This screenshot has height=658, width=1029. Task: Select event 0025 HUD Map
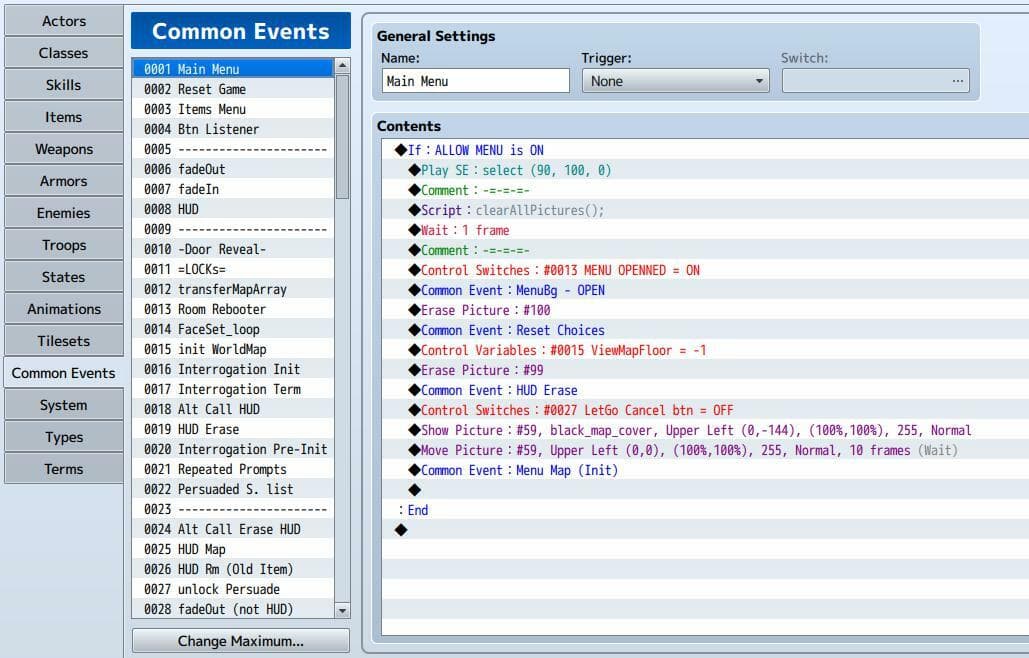(x=233, y=549)
